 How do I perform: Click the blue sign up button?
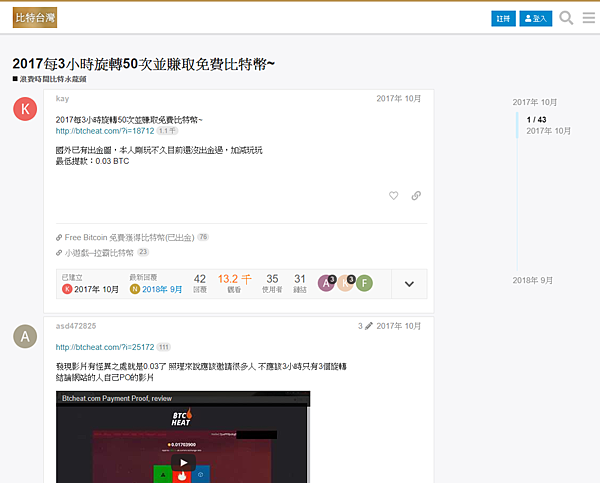(503, 18)
